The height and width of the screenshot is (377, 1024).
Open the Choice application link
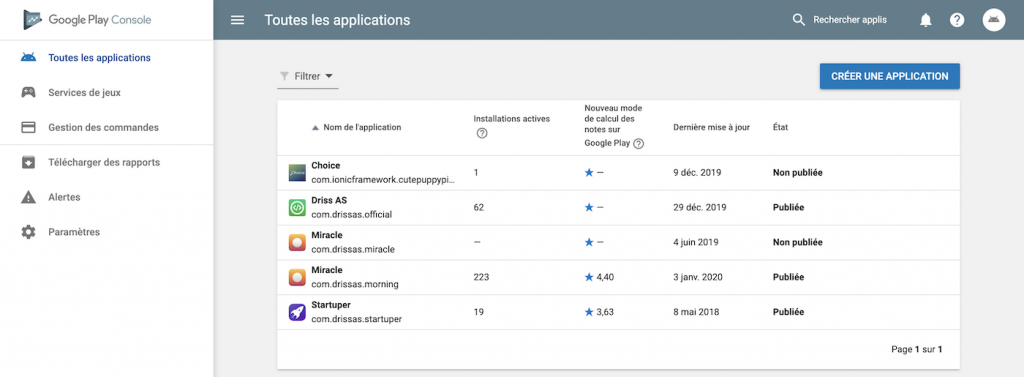326,166
